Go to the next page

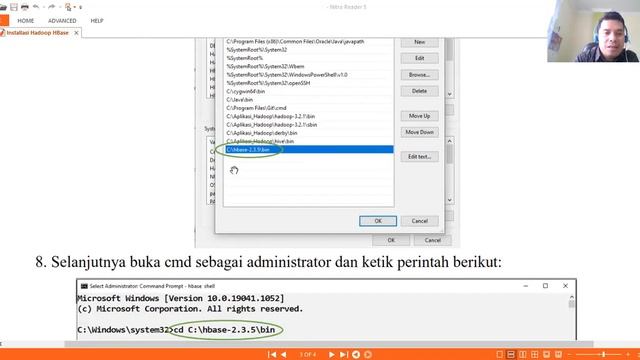[331, 354]
